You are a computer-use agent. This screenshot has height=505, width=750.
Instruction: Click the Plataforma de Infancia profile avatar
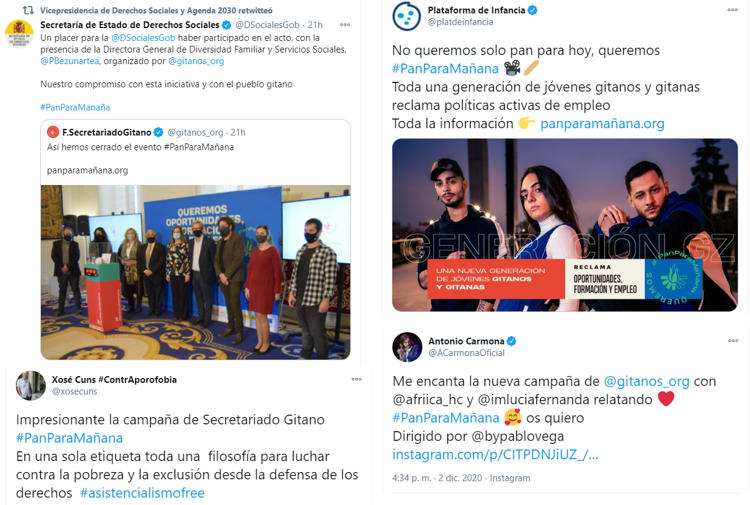pyautogui.click(x=407, y=16)
